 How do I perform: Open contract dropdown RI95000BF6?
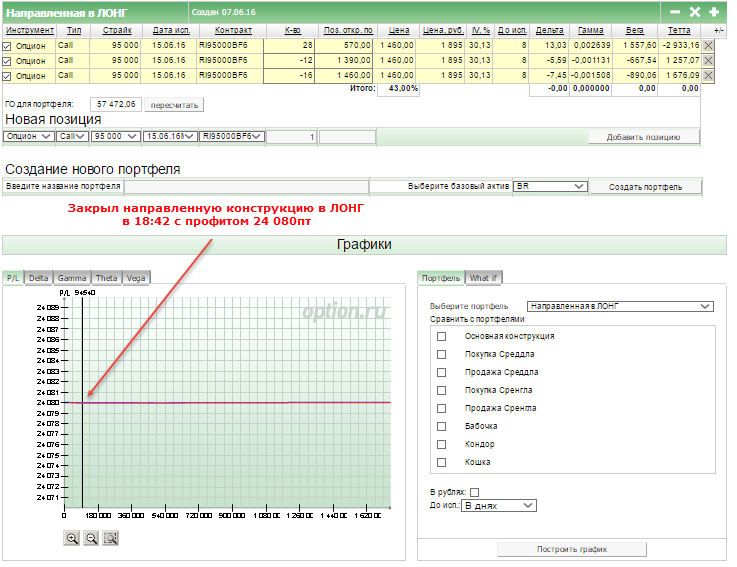232,136
